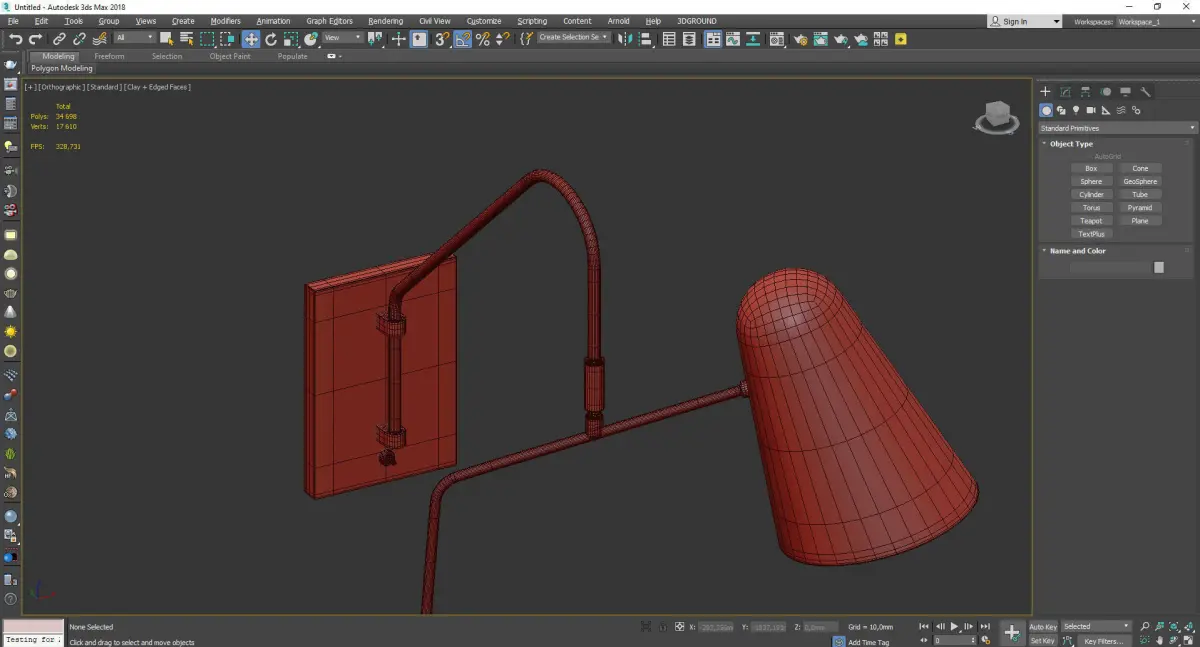Screen dimensions: 1200x647
Task: Open the Utilities panel wrench icon
Action: [1146, 91]
